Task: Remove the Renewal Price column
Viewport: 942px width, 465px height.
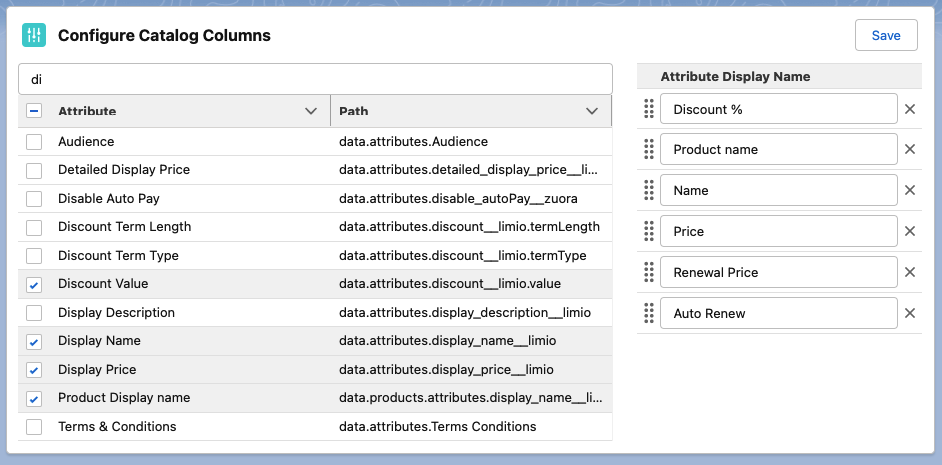Action: tap(910, 272)
